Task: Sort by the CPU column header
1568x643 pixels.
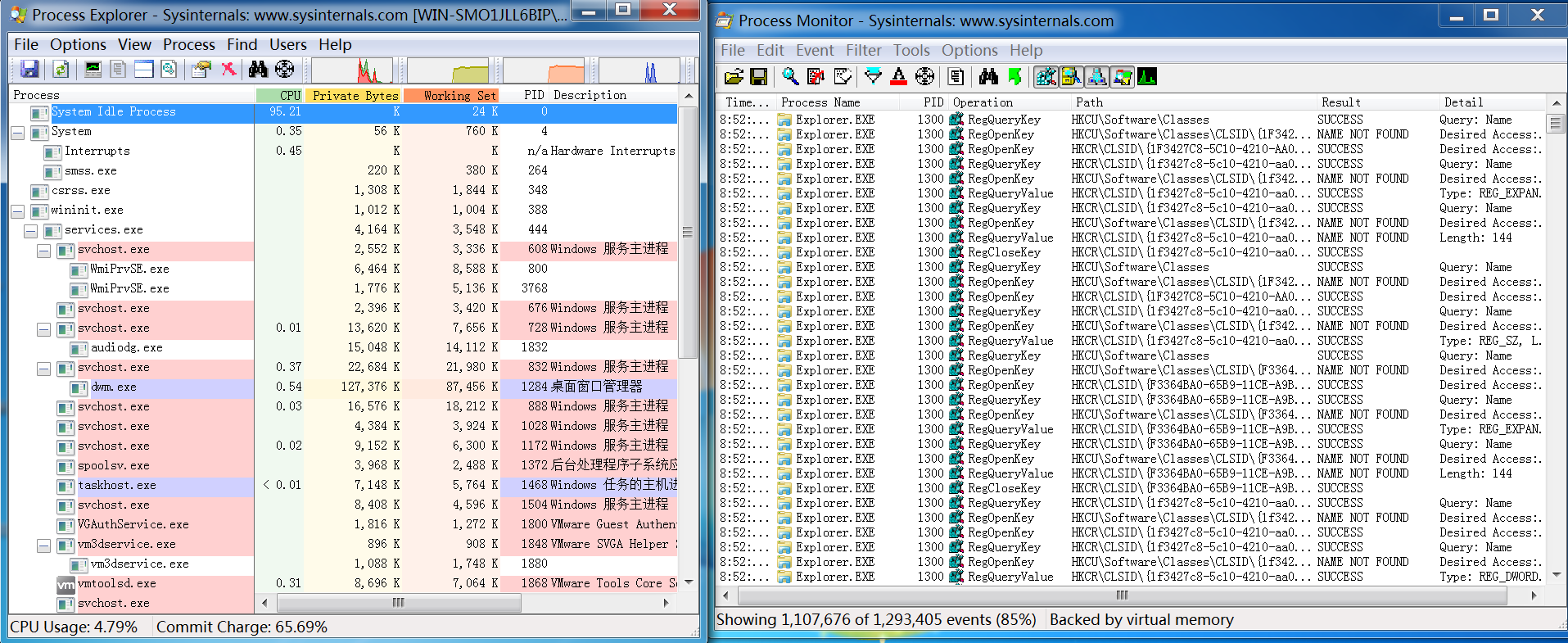Action: (280, 95)
